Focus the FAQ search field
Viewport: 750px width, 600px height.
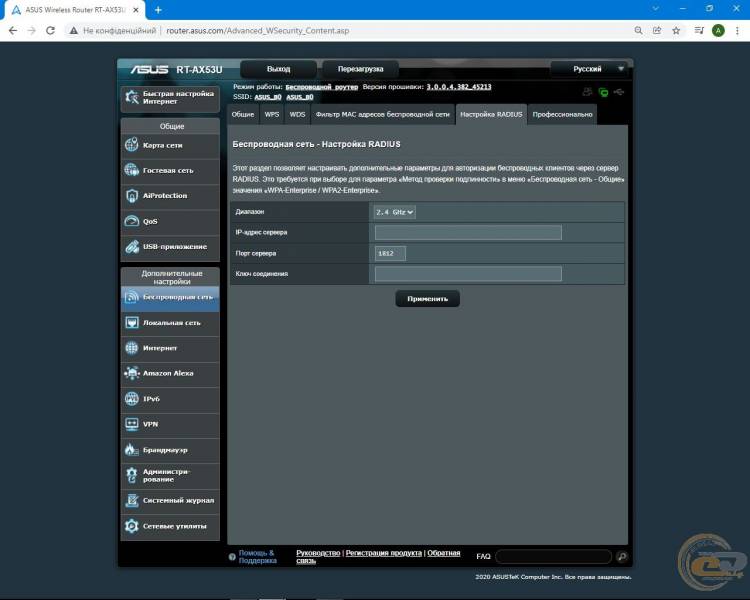(554, 556)
